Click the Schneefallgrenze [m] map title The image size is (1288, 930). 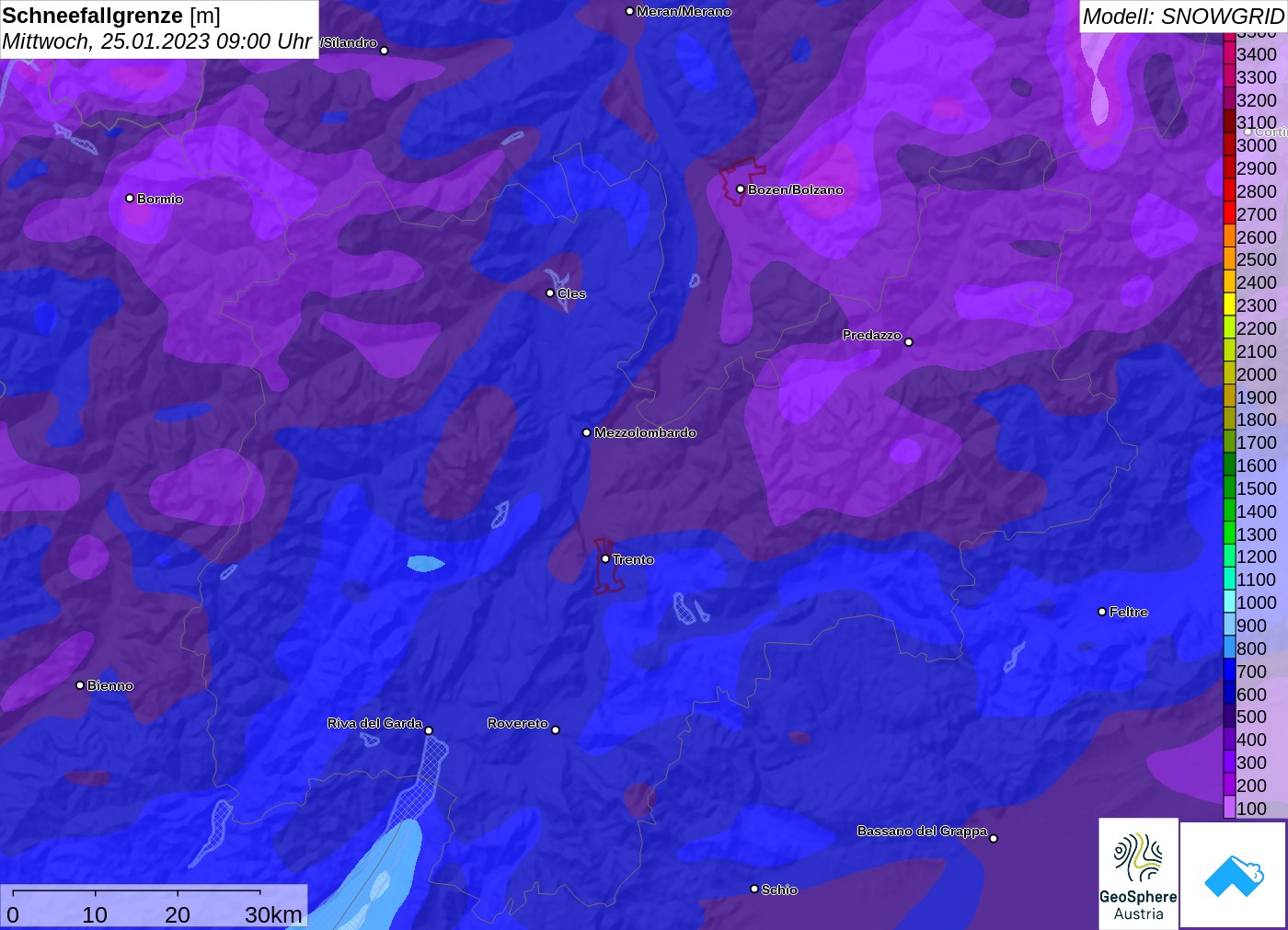tap(111, 16)
